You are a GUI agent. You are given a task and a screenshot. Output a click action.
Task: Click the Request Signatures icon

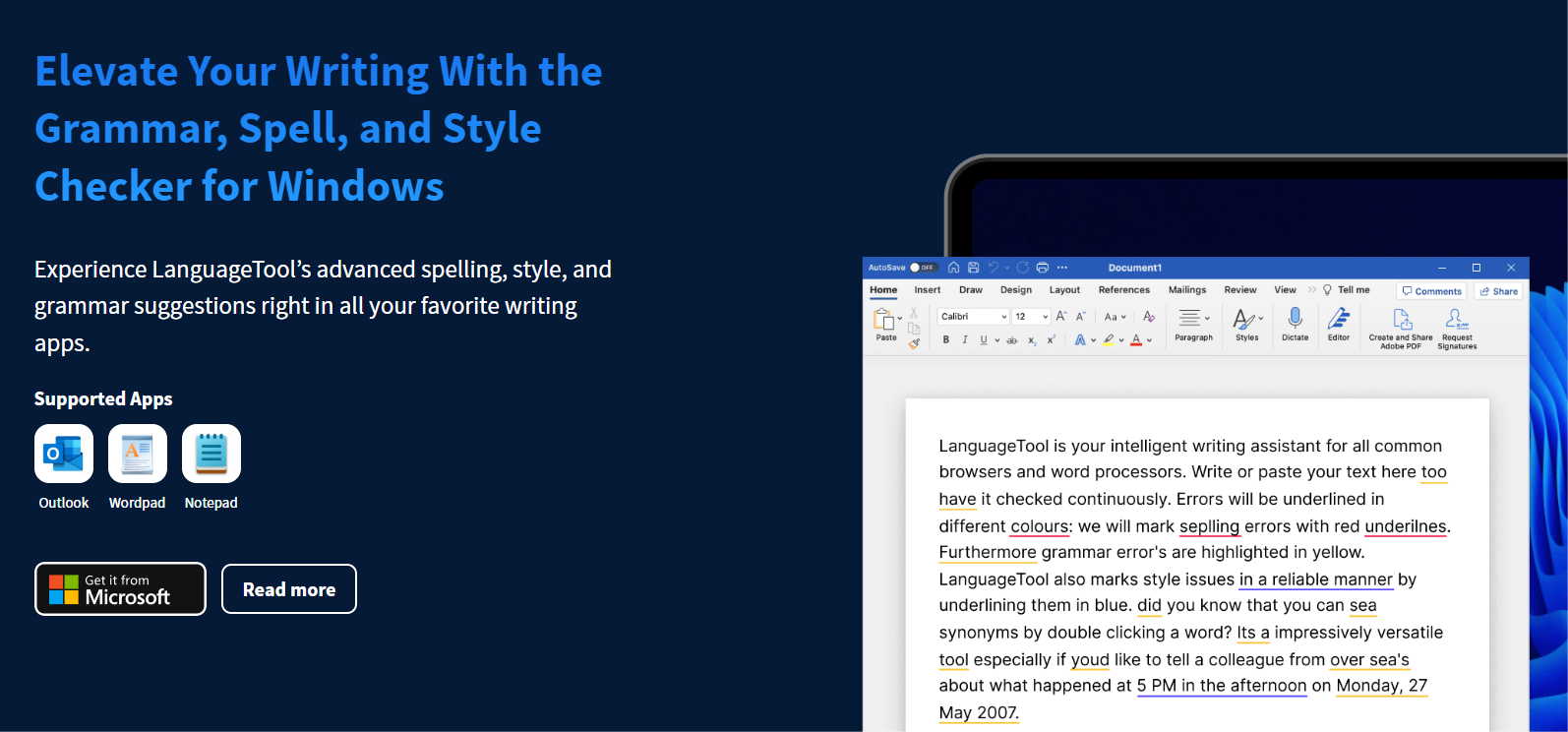(x=1457, y=329)
